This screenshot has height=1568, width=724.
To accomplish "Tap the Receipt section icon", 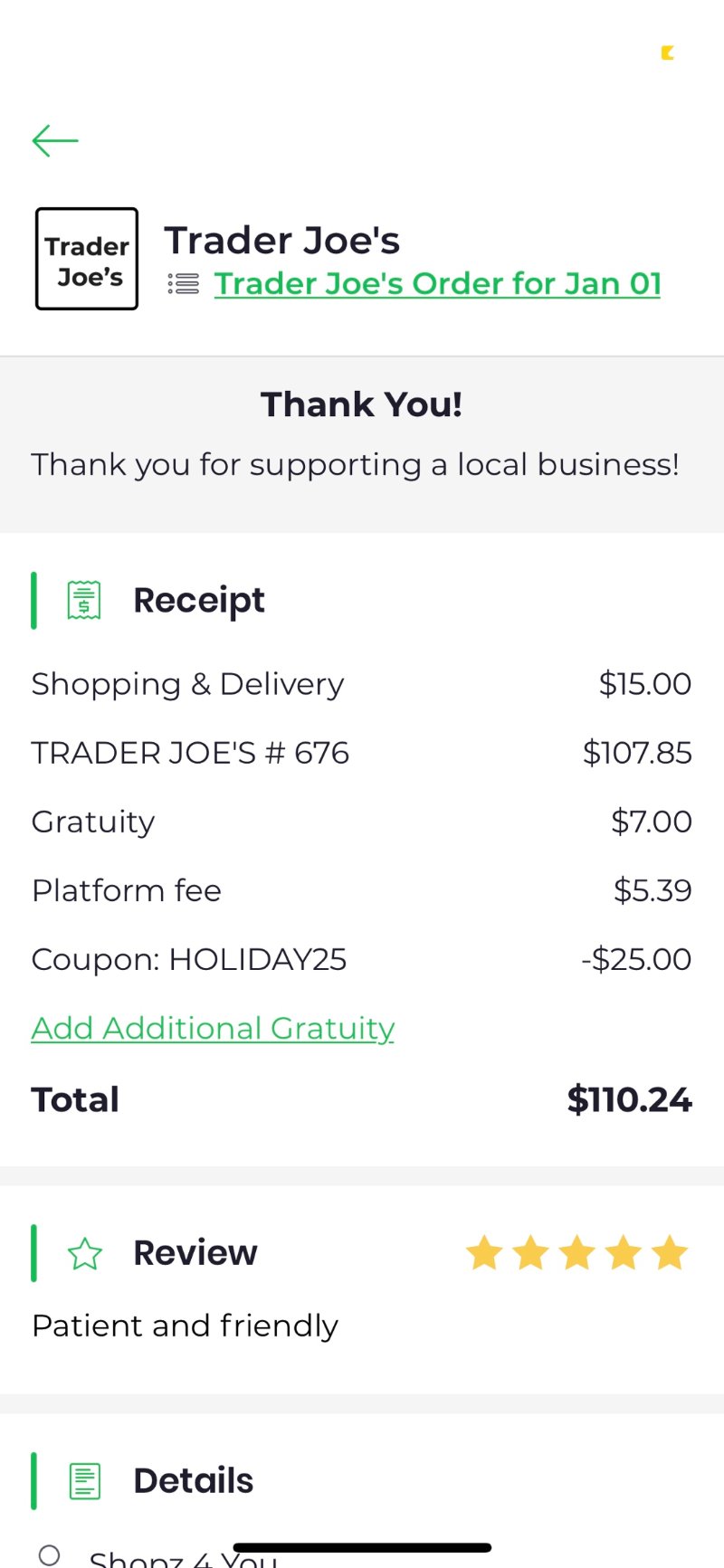I will click(84, 600).
